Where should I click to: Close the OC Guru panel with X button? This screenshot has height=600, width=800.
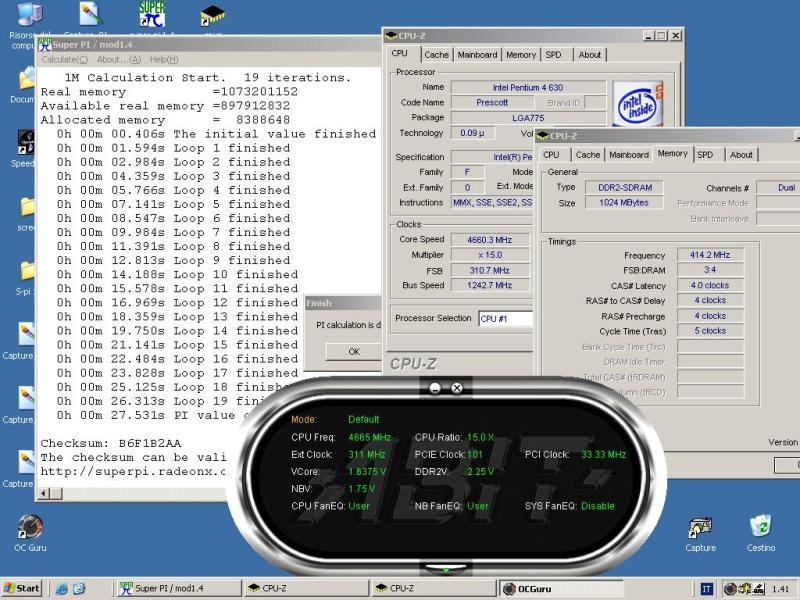[457, 388]
